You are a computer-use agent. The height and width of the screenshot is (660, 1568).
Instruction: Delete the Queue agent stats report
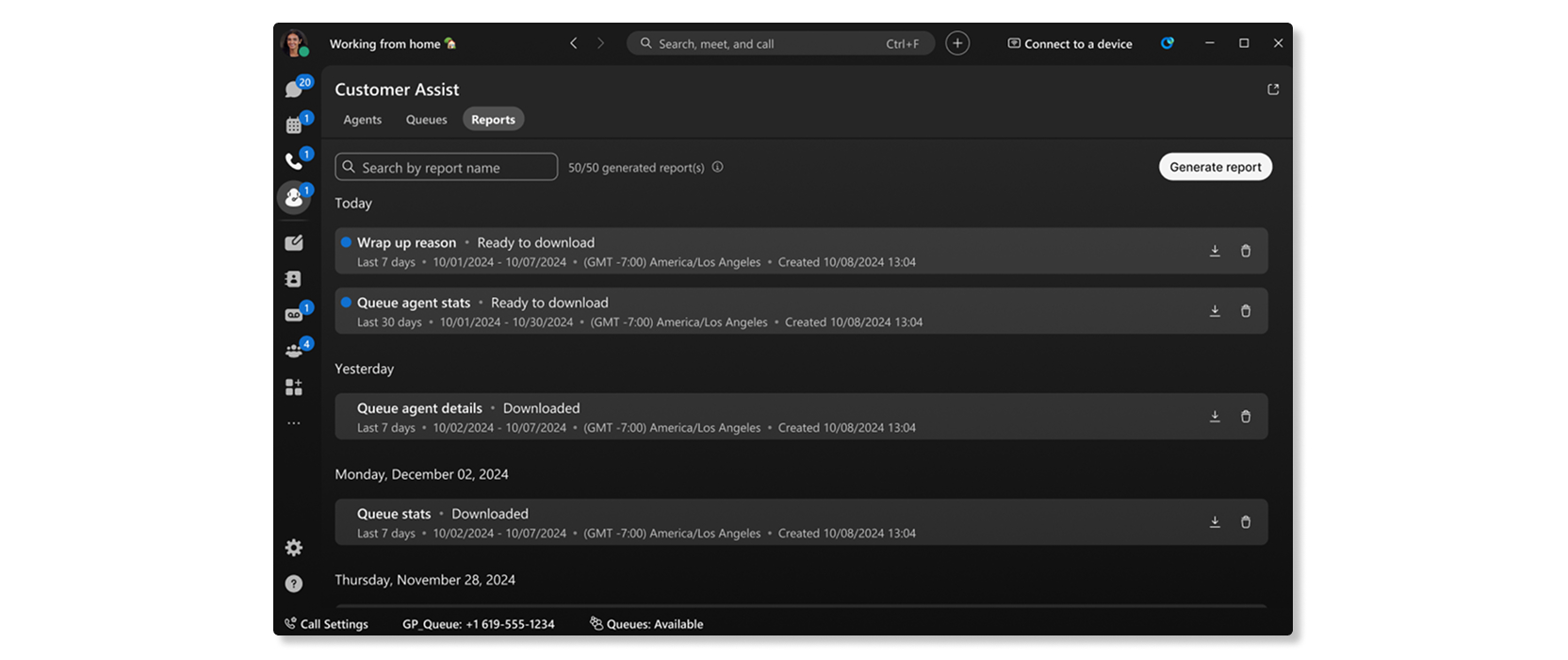pos(1246,311)
